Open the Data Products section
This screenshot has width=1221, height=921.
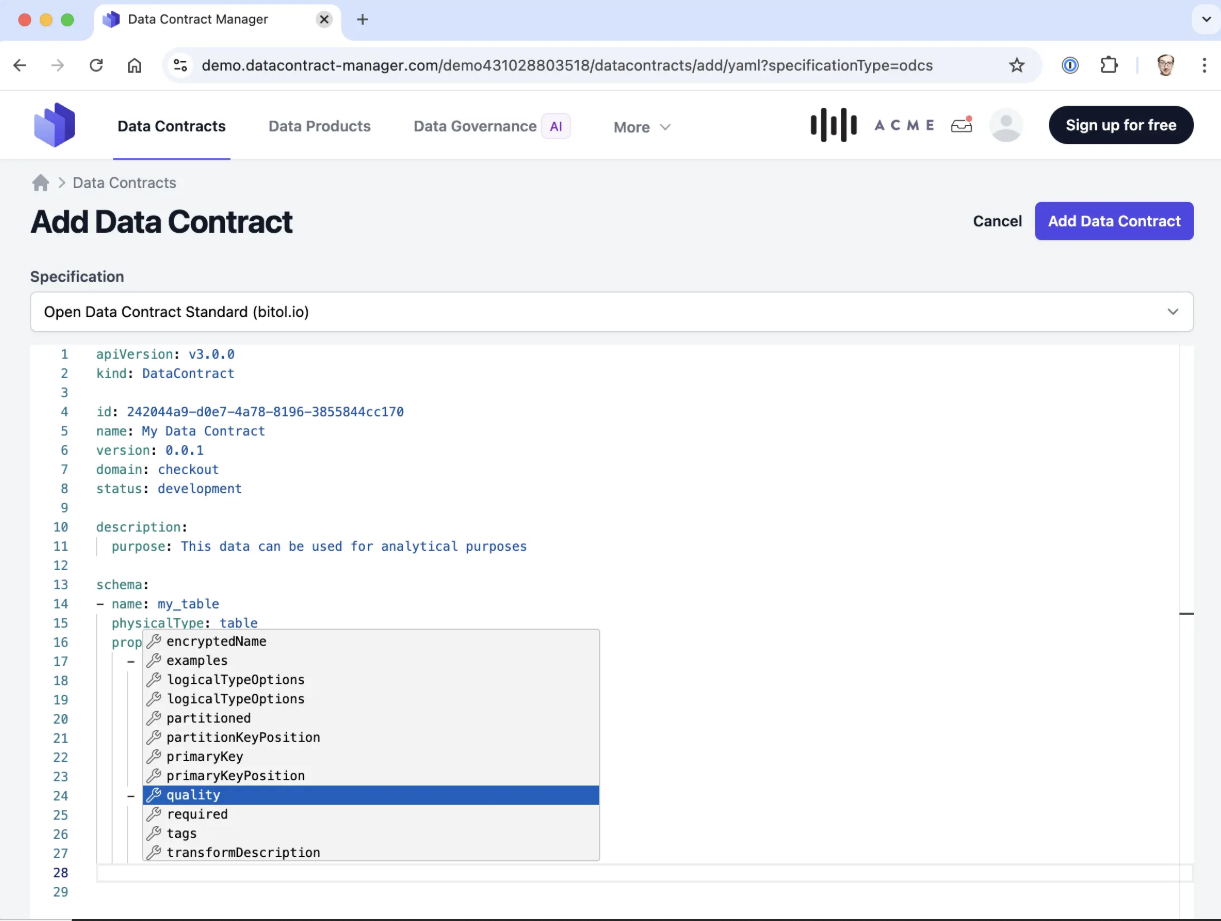(x=319, y=127)
